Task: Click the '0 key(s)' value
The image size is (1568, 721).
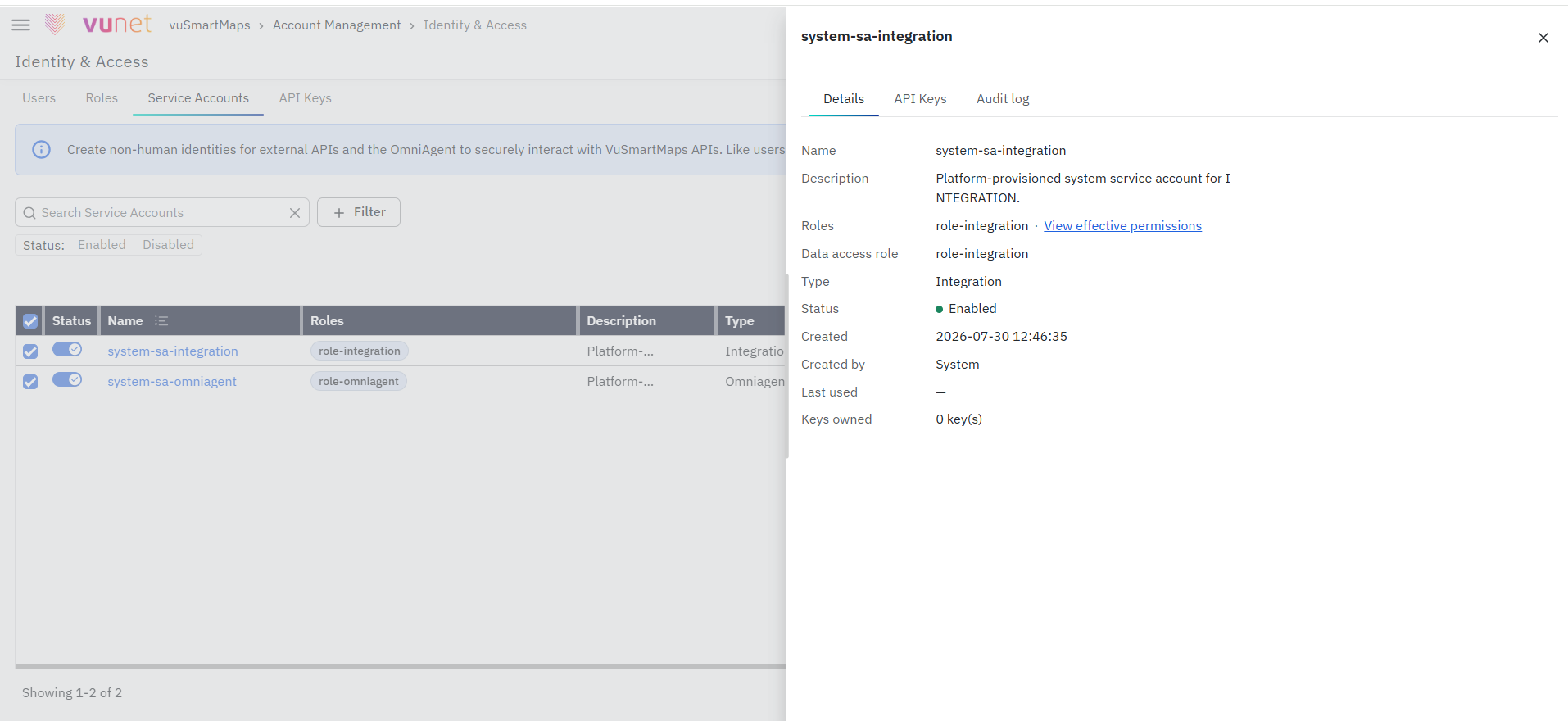Action: click(958, 419)
